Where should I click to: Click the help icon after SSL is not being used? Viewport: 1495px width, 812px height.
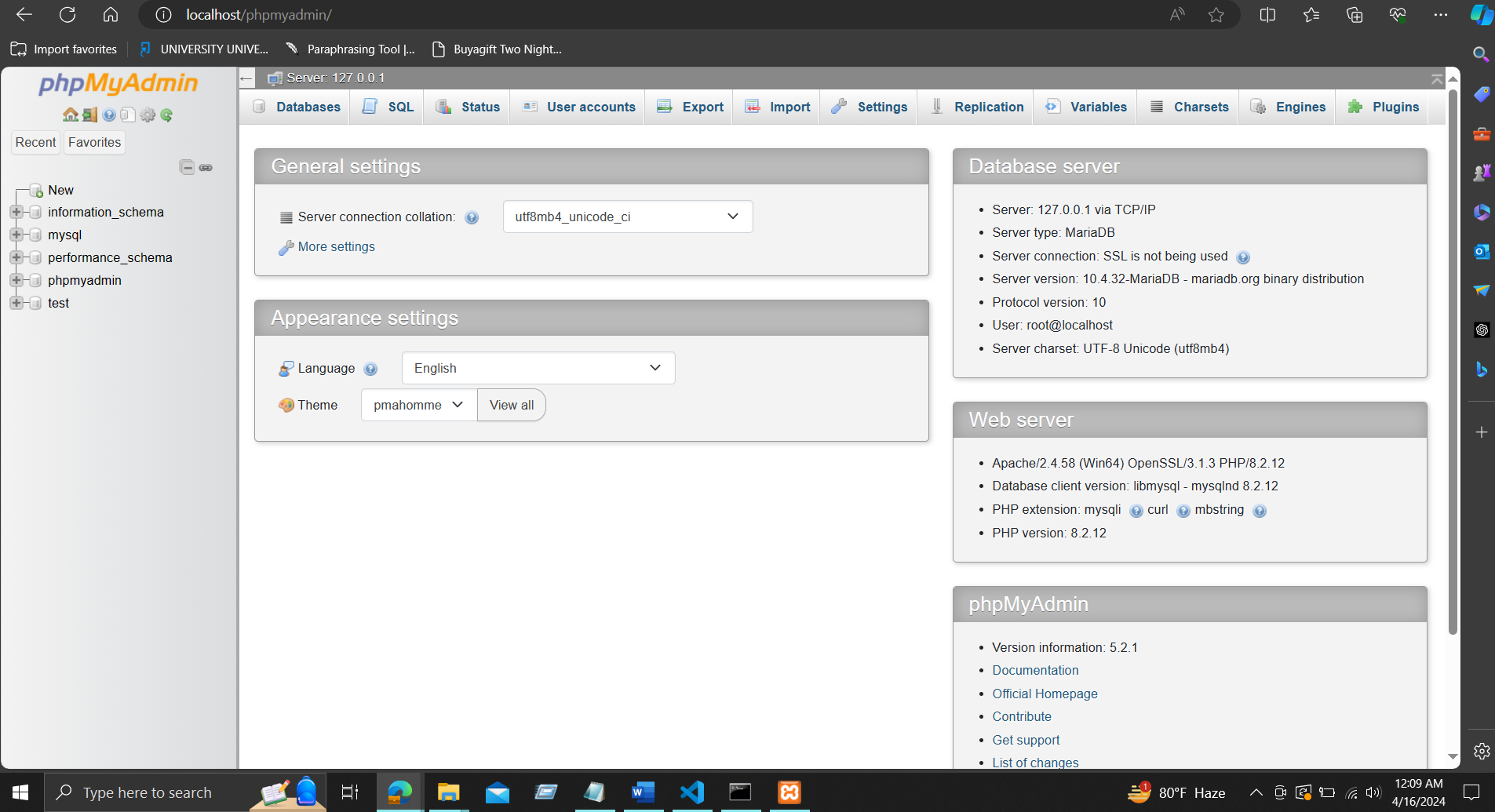coord(1243,257)
